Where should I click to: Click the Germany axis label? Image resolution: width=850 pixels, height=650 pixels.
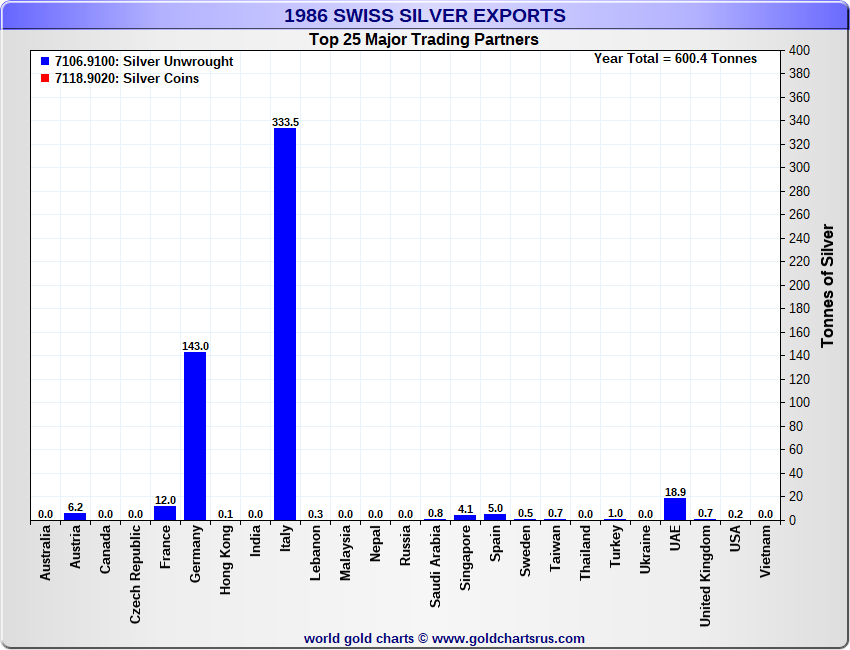click(x=195, y=554)
